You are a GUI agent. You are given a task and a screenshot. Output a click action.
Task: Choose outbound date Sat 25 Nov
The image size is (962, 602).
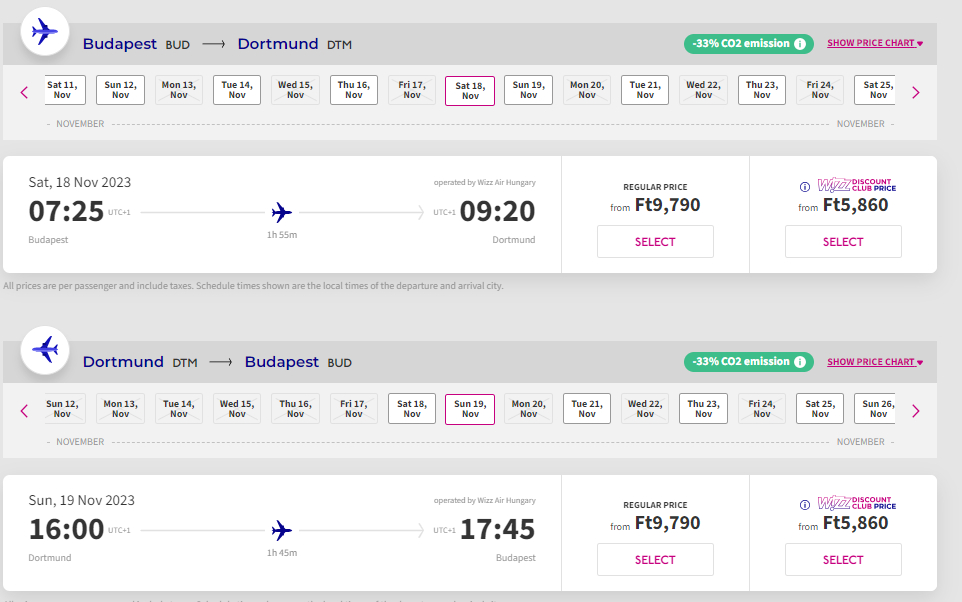(875, 90)
